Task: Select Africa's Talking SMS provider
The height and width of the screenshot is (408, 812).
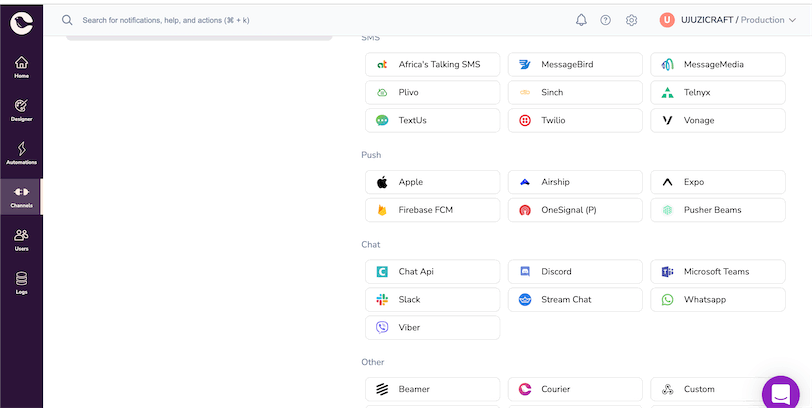Action: (x=432, y=64)
